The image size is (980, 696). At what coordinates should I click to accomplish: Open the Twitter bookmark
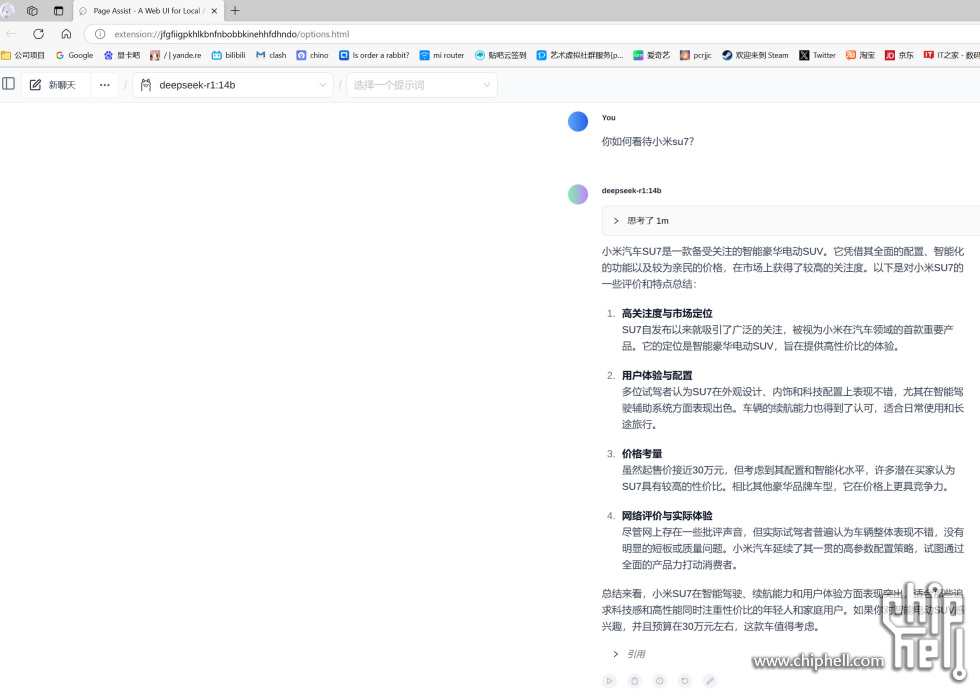pyautogui.click(x=818, y=55)
